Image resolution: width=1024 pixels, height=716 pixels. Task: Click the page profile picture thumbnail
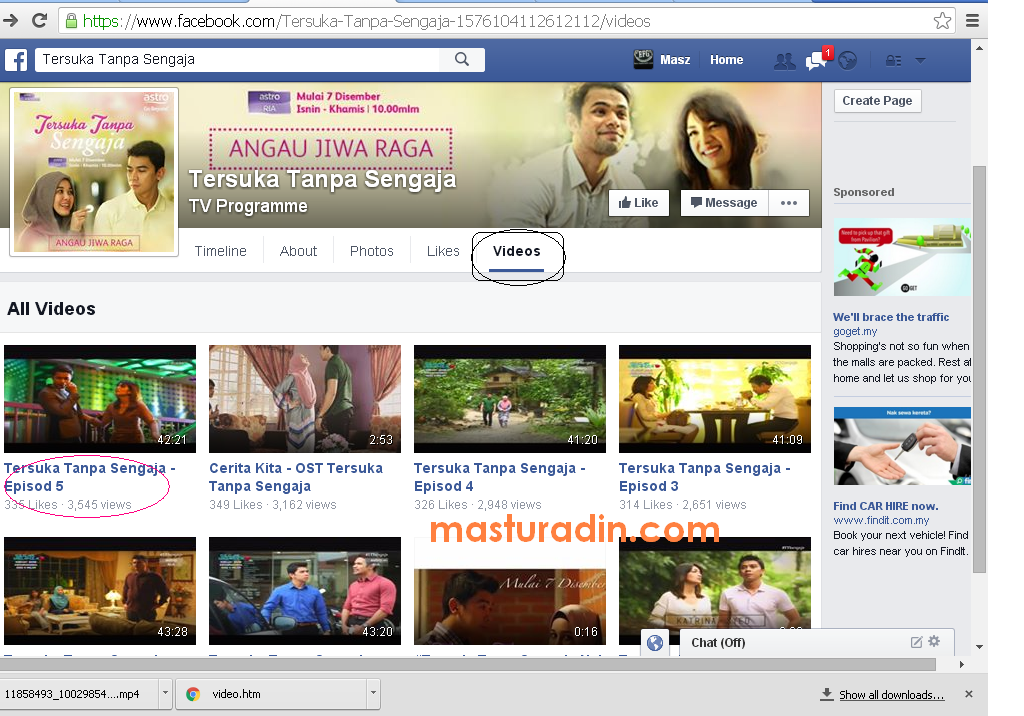94,172
